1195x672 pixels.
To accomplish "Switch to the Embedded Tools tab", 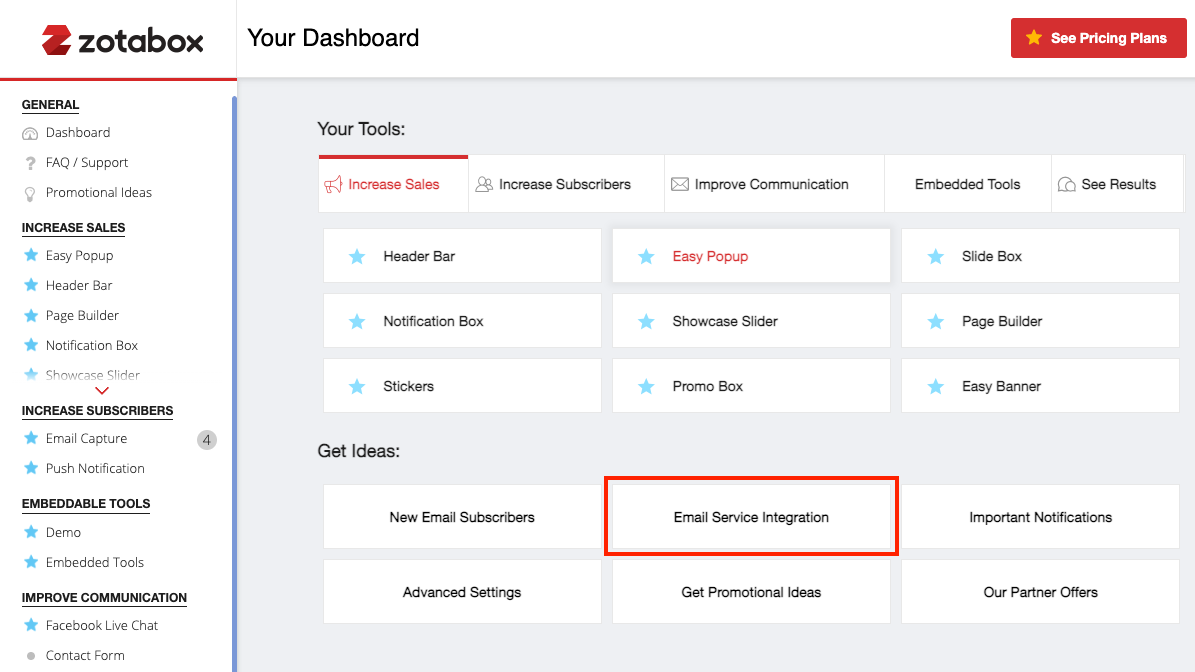I will click(x=967, y=184).
